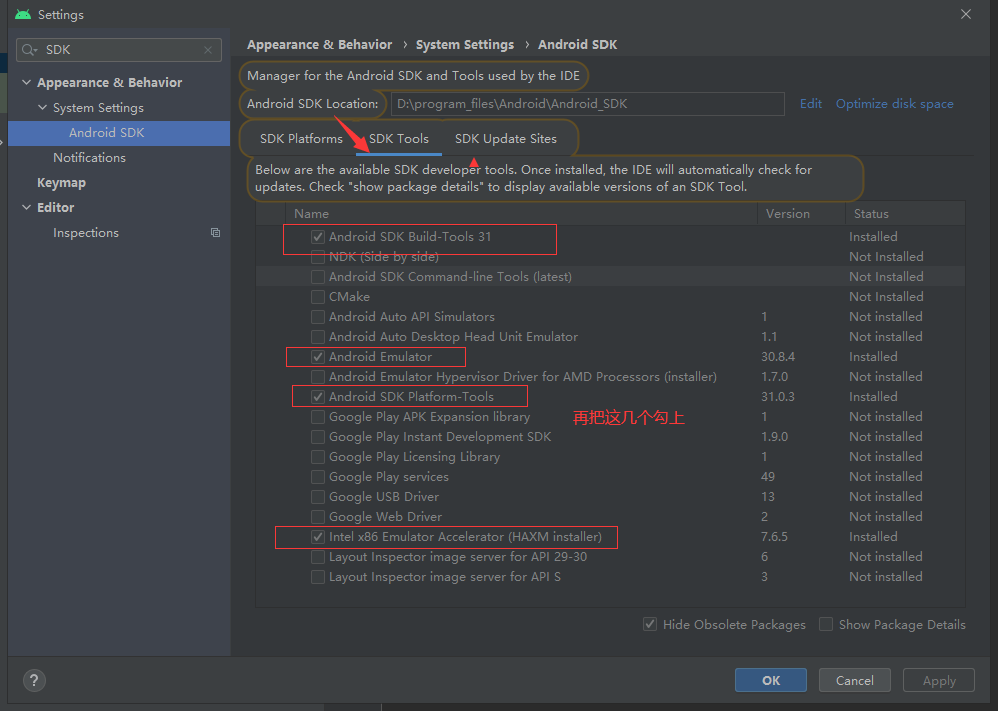998x711 pixels.
Task: Open Keymap settings page
Action: [x=61, y=183]
